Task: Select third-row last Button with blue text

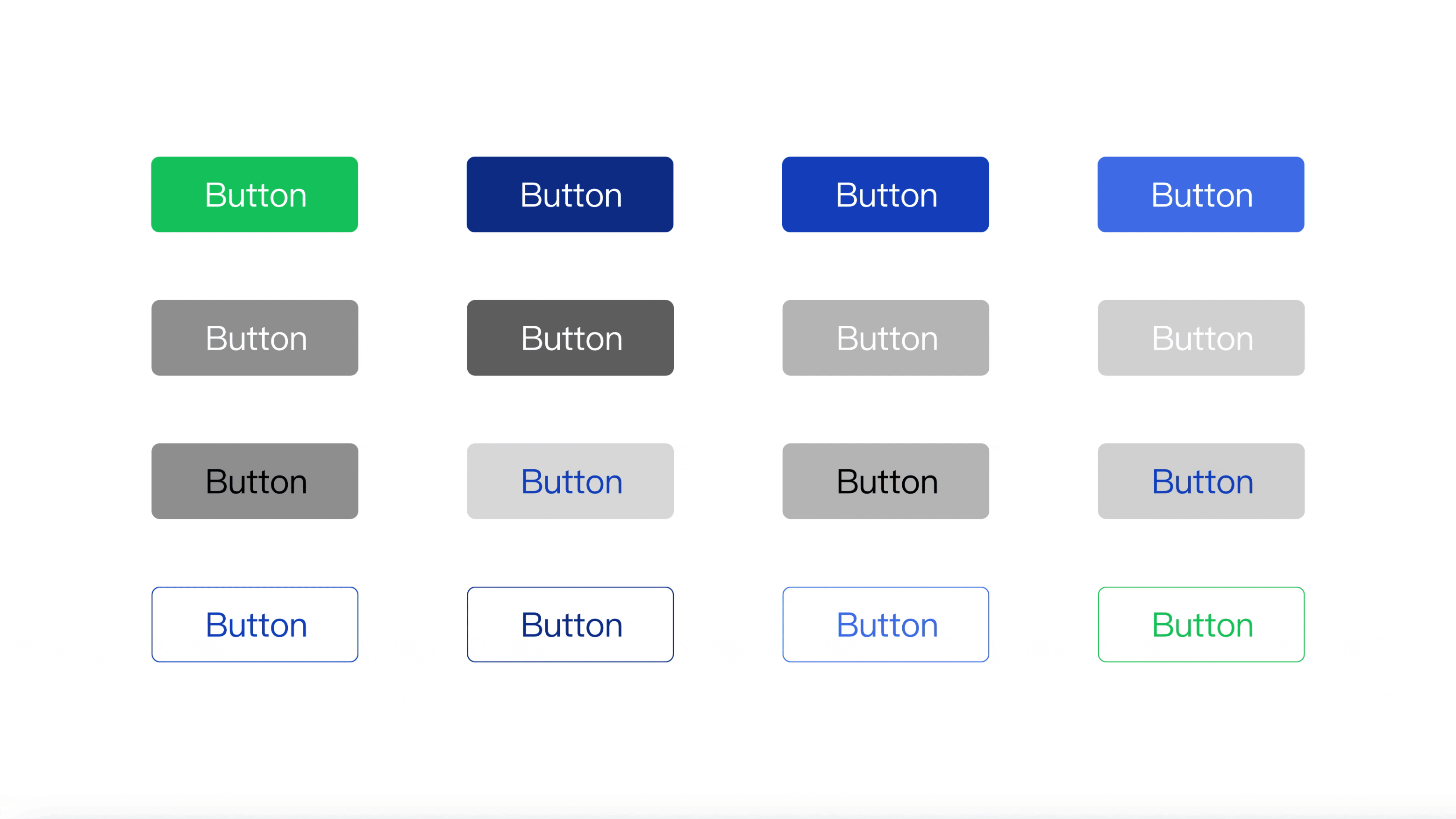Action: [1200, 481]
